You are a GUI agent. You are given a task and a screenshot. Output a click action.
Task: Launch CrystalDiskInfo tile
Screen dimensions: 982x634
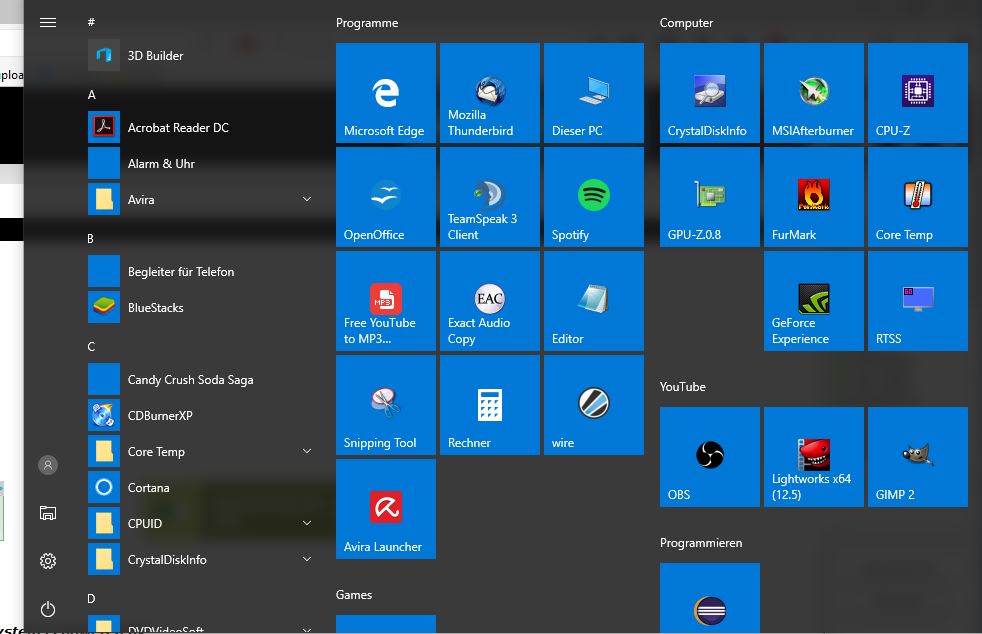[710, 93]
